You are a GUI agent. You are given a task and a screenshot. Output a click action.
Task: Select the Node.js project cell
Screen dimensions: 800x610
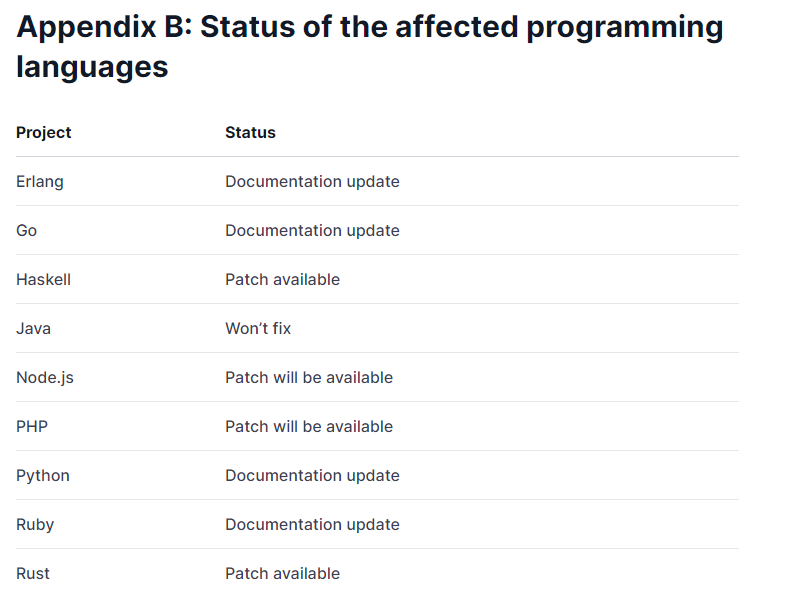point(45,377)
